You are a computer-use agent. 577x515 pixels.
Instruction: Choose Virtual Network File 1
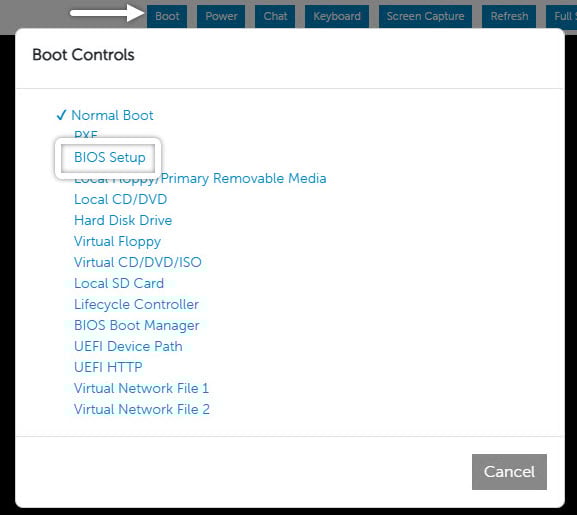pyautogui.click(x=141, y=388)
